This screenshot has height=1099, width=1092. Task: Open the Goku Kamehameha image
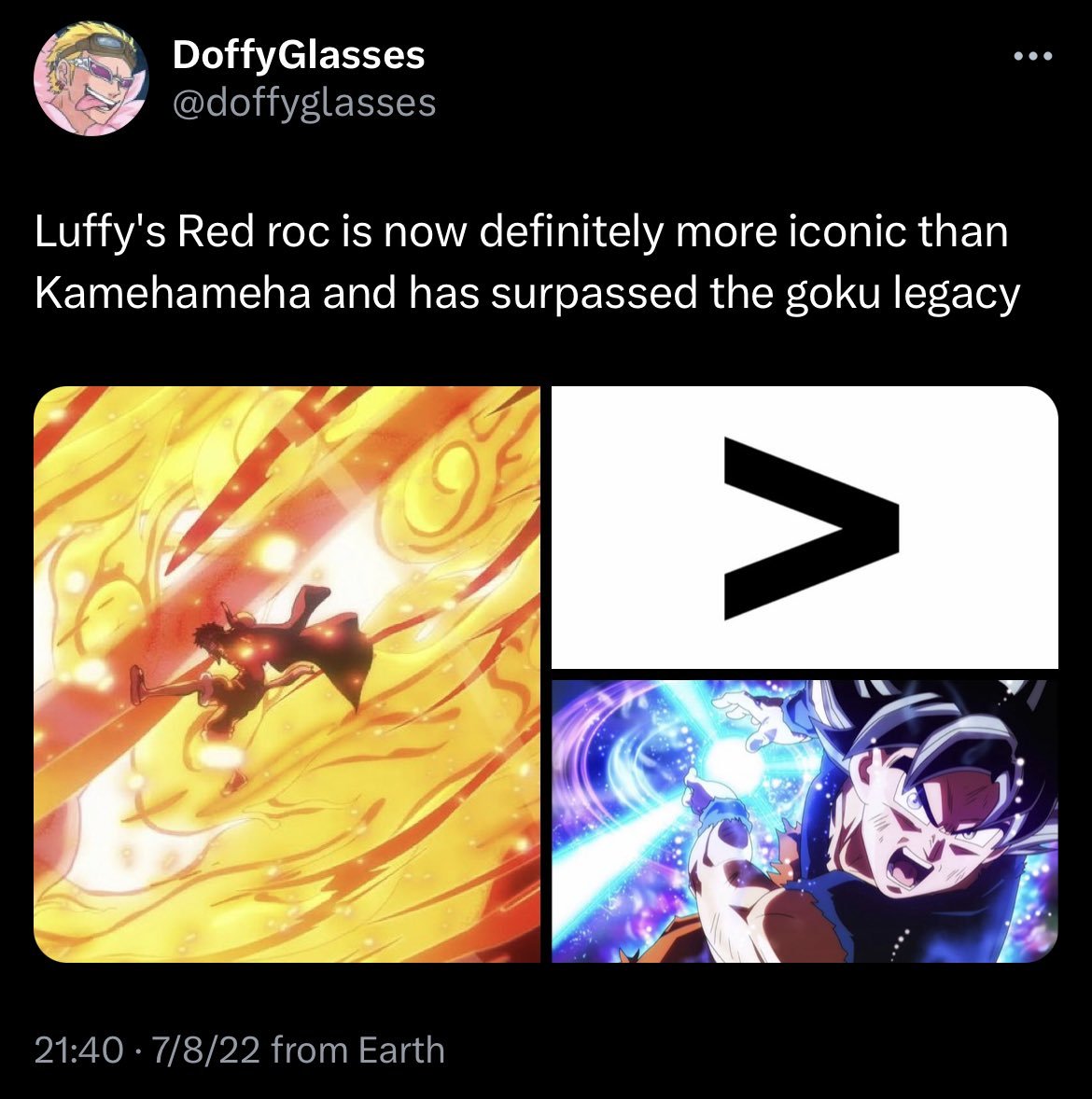pos(805,821)
